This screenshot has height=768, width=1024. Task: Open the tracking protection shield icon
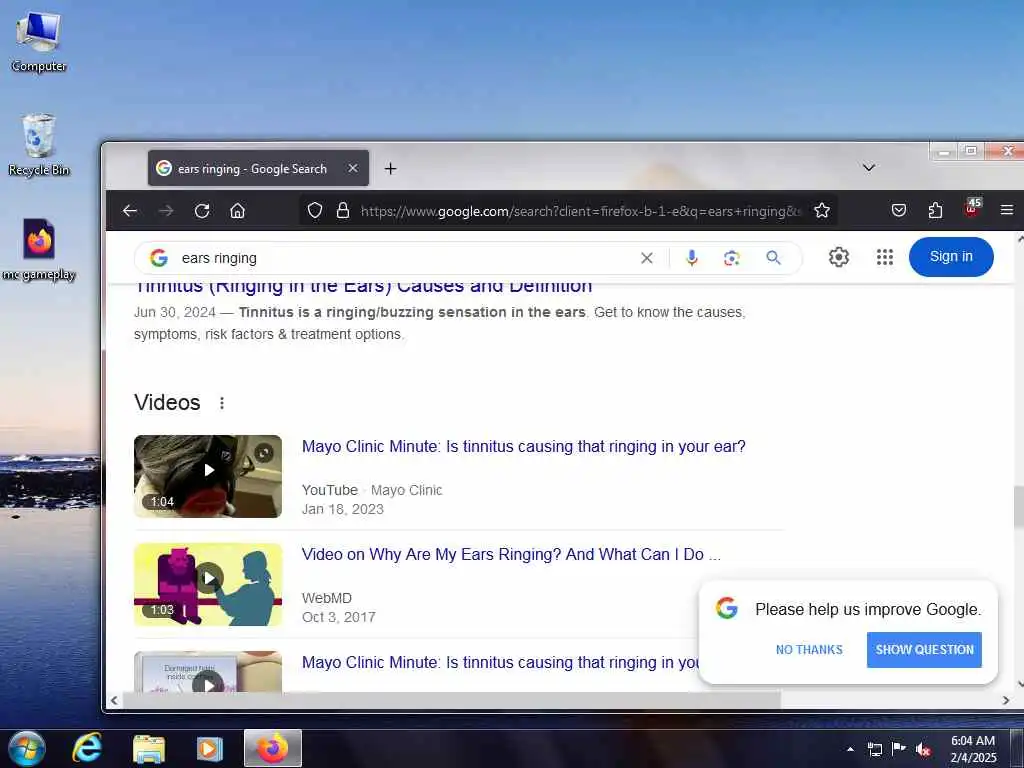pos(315,210)
